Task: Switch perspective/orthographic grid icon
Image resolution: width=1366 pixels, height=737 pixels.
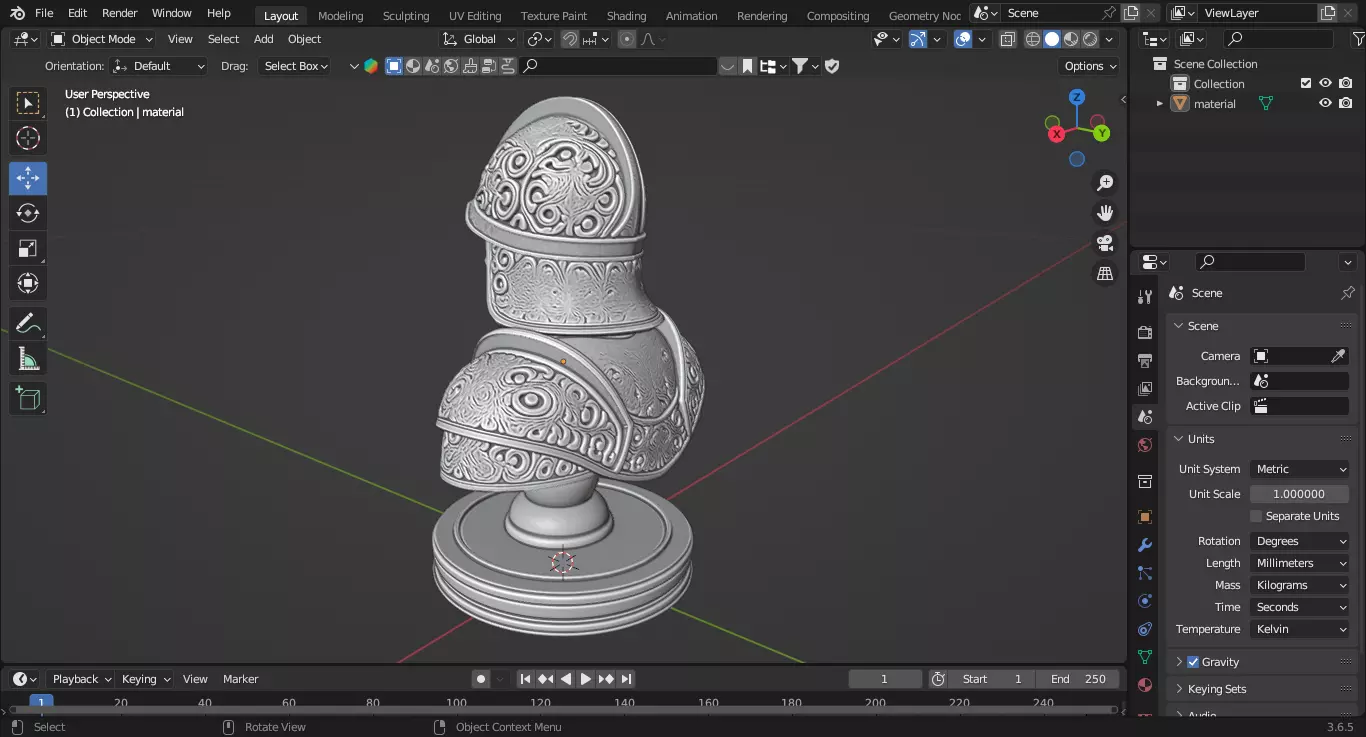Action: pyautogui.click(x=1105, y=273)
